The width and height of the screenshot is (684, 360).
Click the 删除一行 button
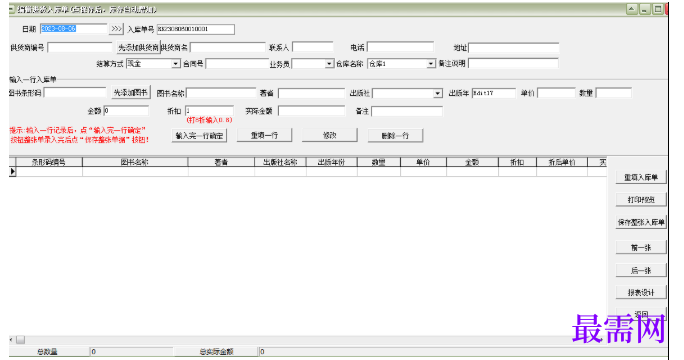[x=395, y=136]
